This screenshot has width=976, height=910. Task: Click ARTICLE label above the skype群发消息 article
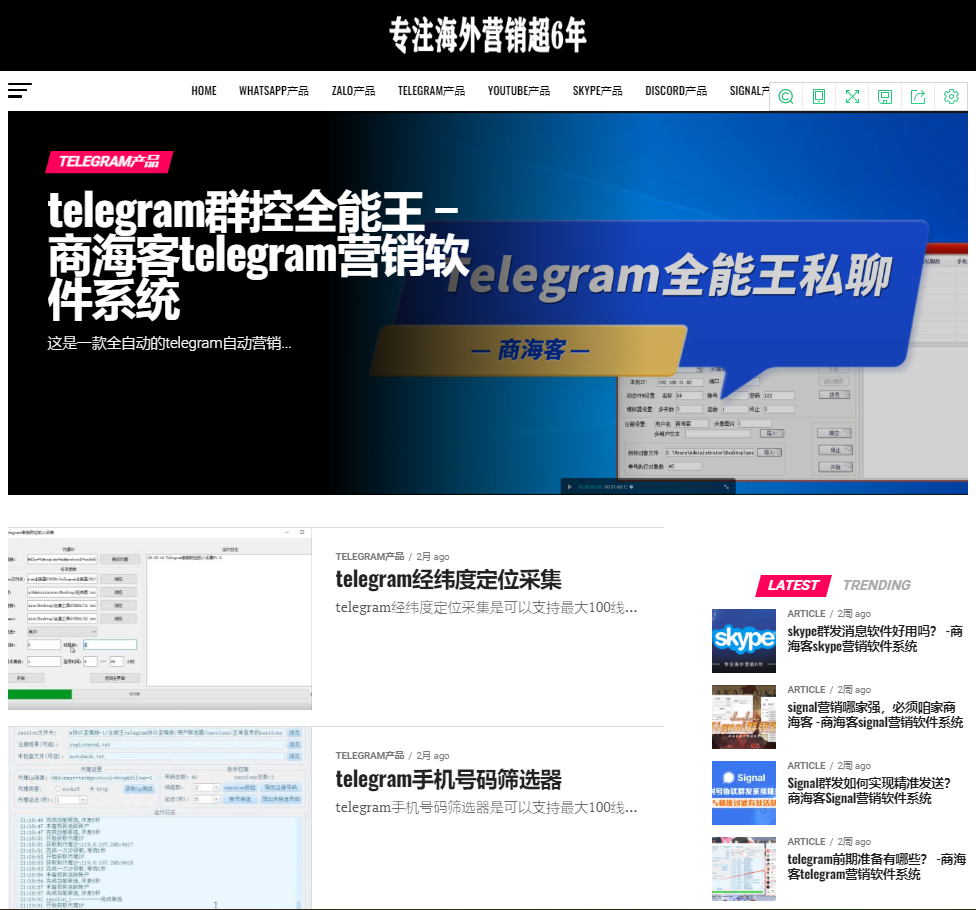click(806, 614)
